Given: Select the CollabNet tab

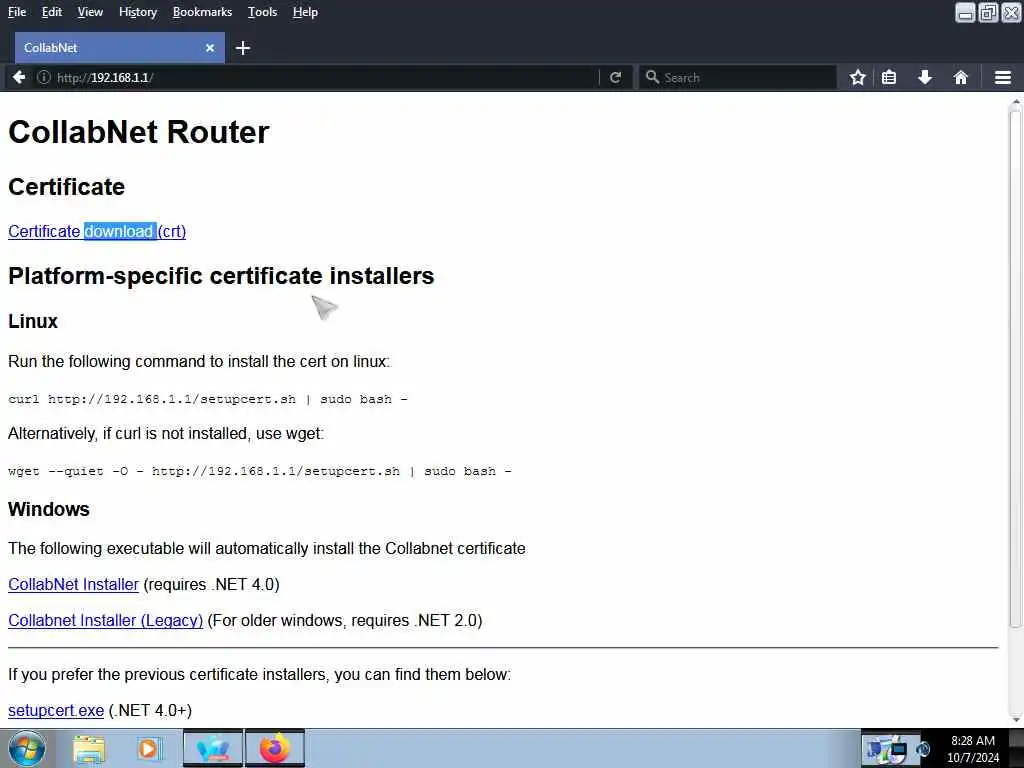Looking at the screenshot, I should point(120,48).
